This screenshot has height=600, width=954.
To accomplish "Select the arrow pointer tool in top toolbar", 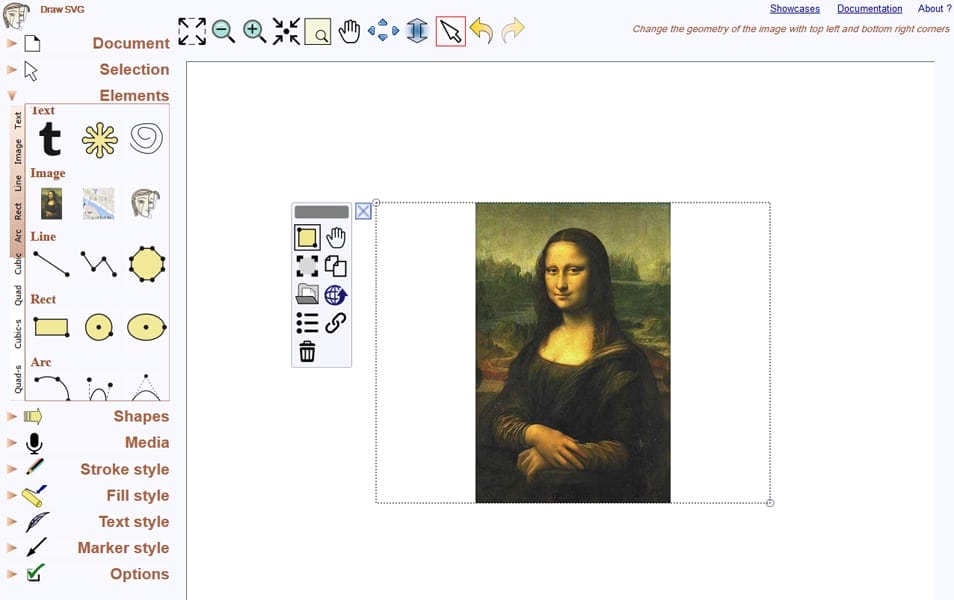I will tap(451, 31).
